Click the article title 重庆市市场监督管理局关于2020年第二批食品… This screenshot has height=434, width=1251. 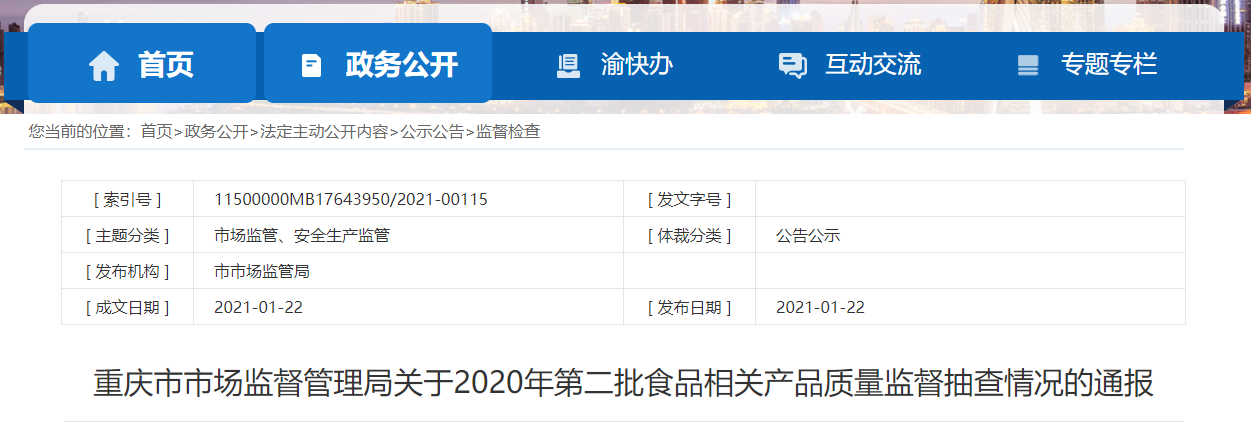(x=624, y=384)
